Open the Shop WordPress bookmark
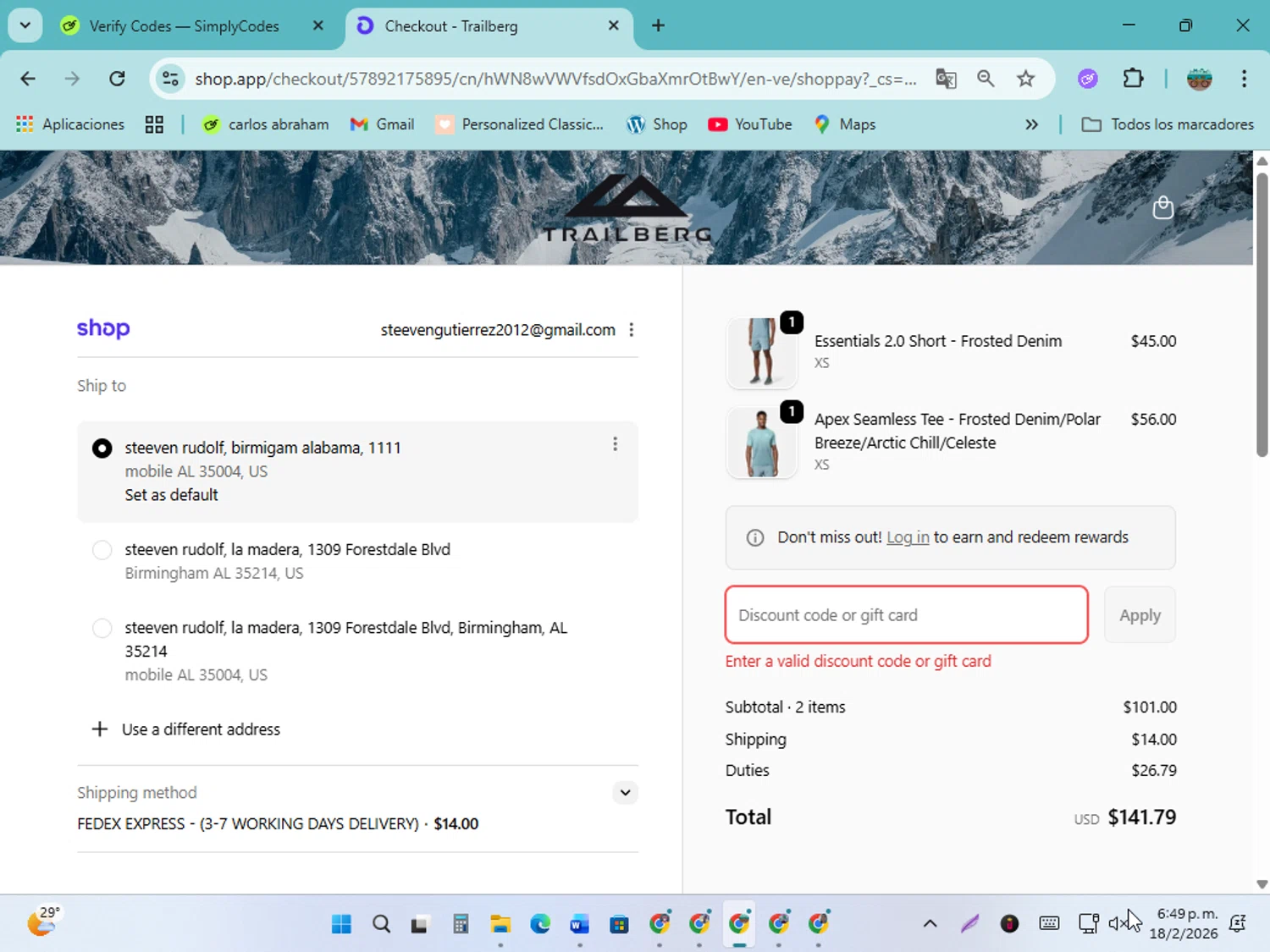This screenshot has height=952, width=1270. pyautogui.click(x=657, y=124)
